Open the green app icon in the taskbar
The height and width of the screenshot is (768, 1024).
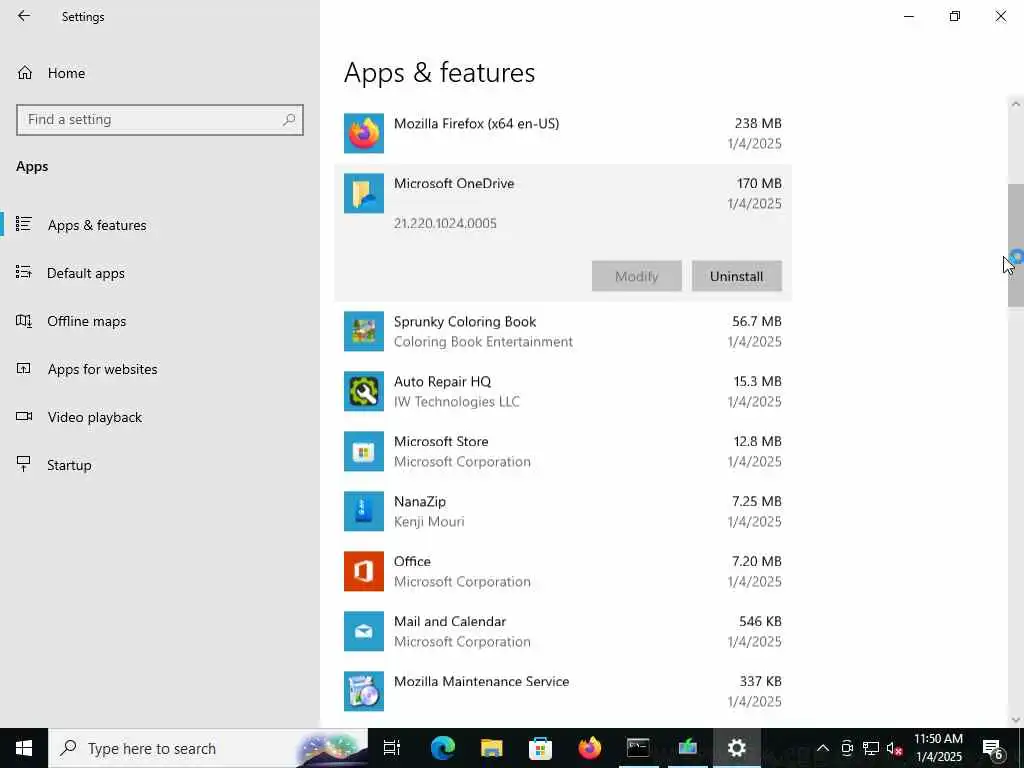688,748
